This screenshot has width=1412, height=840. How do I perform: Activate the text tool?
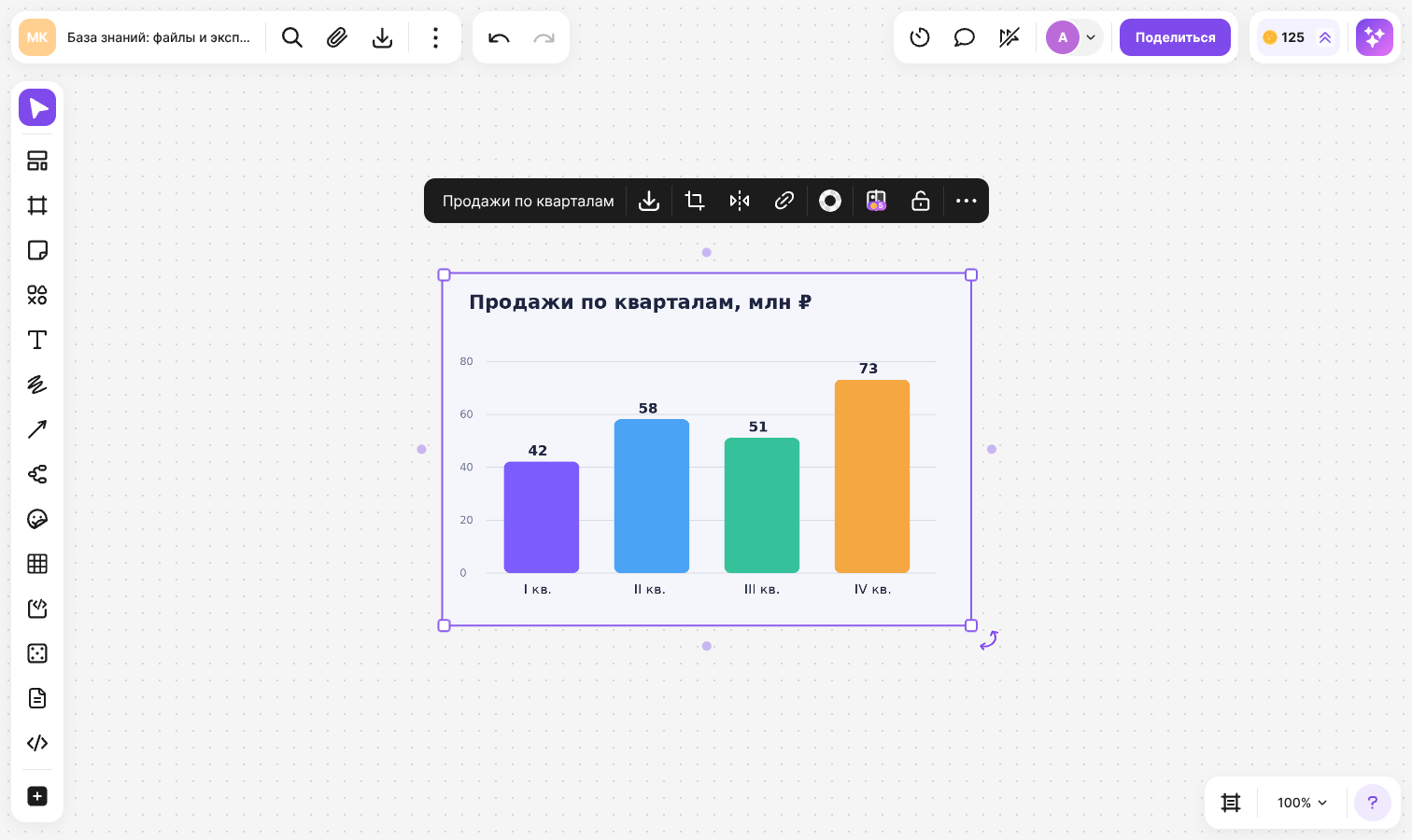point(37,340)
